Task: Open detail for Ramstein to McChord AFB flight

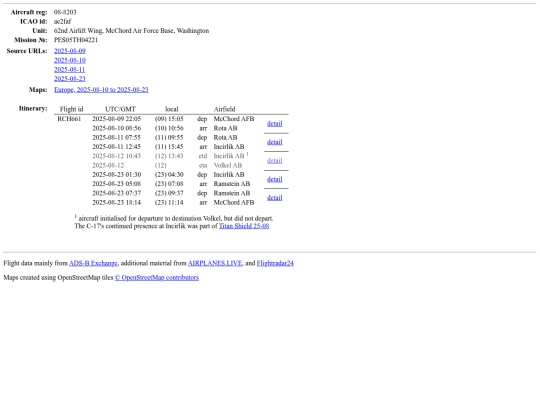Action: click(x=274, y=198)
